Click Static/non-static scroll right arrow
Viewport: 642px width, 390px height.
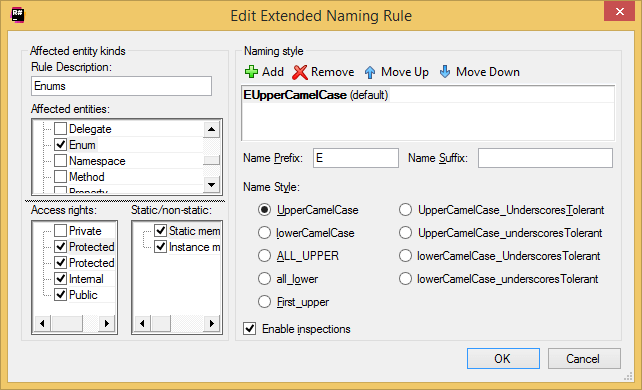point(212,323)
